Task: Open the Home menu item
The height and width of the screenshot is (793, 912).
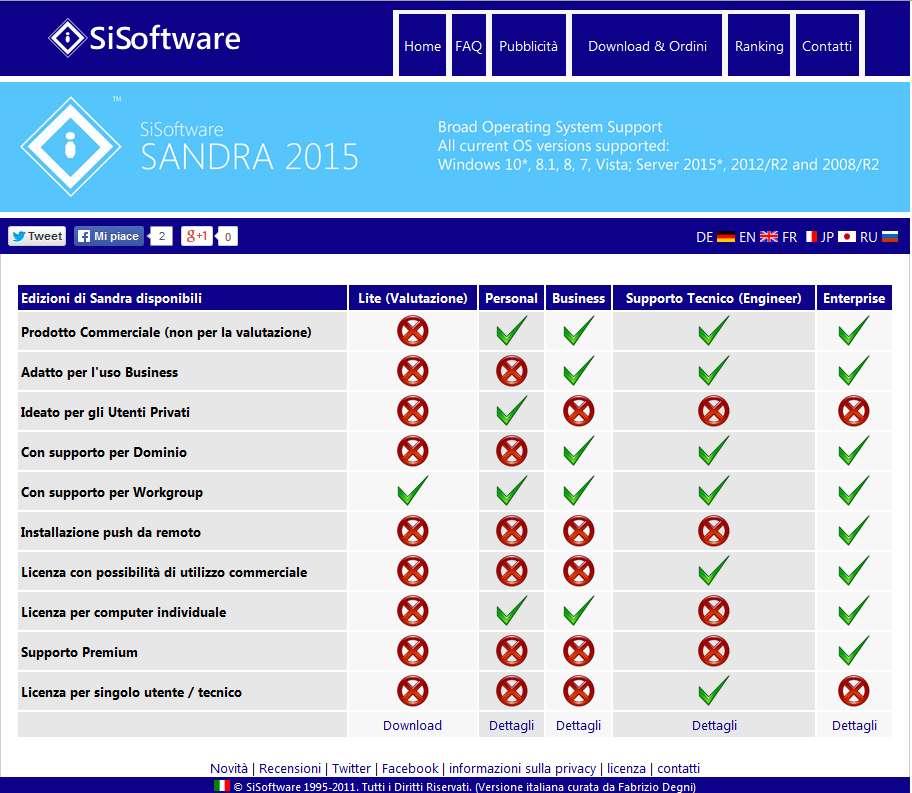Action: pyautogui.click(x=422, y=46)
